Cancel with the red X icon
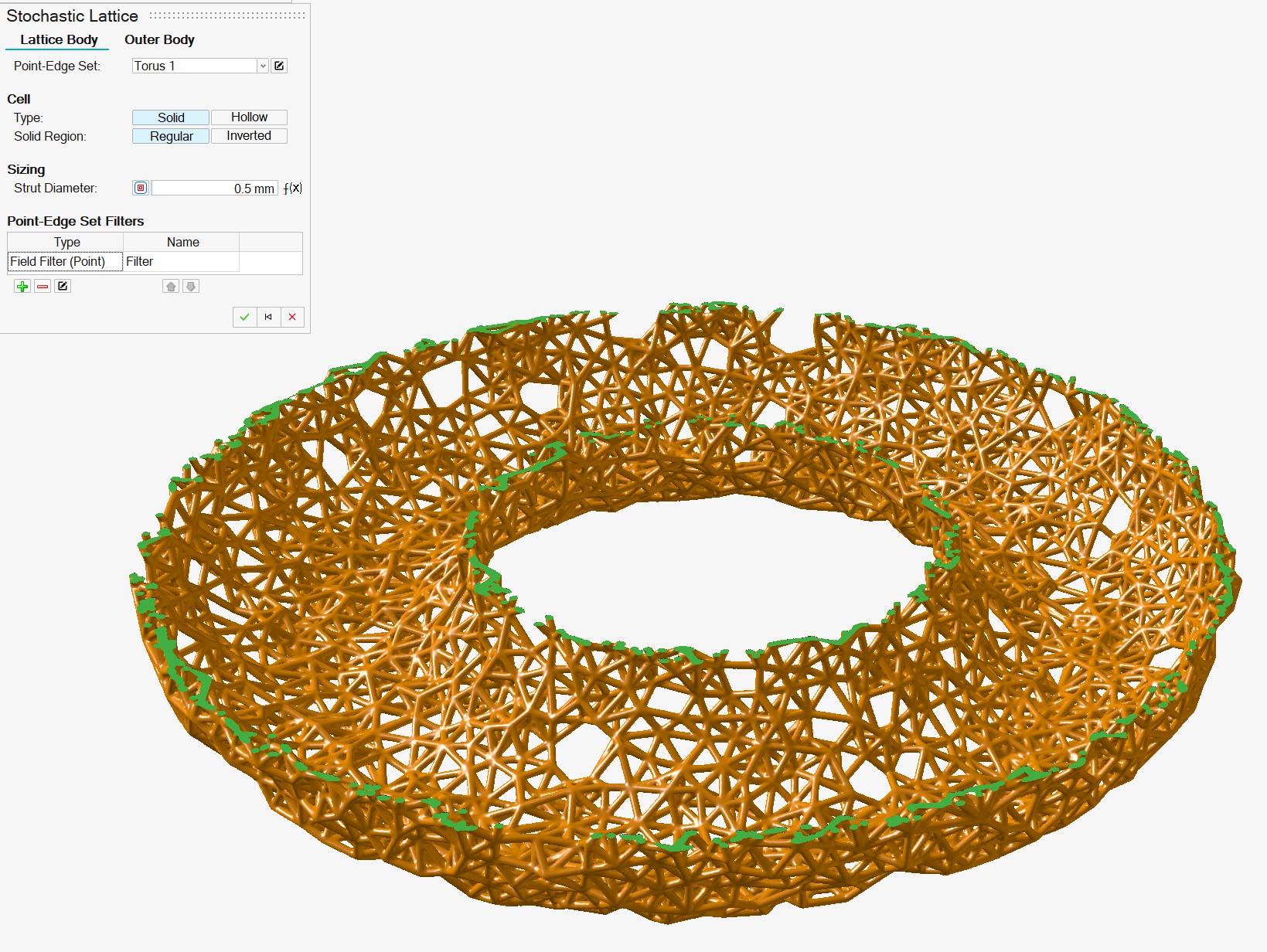 pos(292,317)
